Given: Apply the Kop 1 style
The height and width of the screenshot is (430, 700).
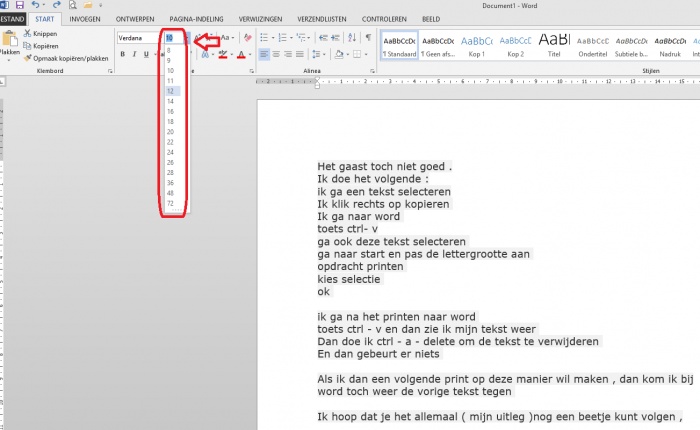Looking at the screenshot, I should 476,45.
